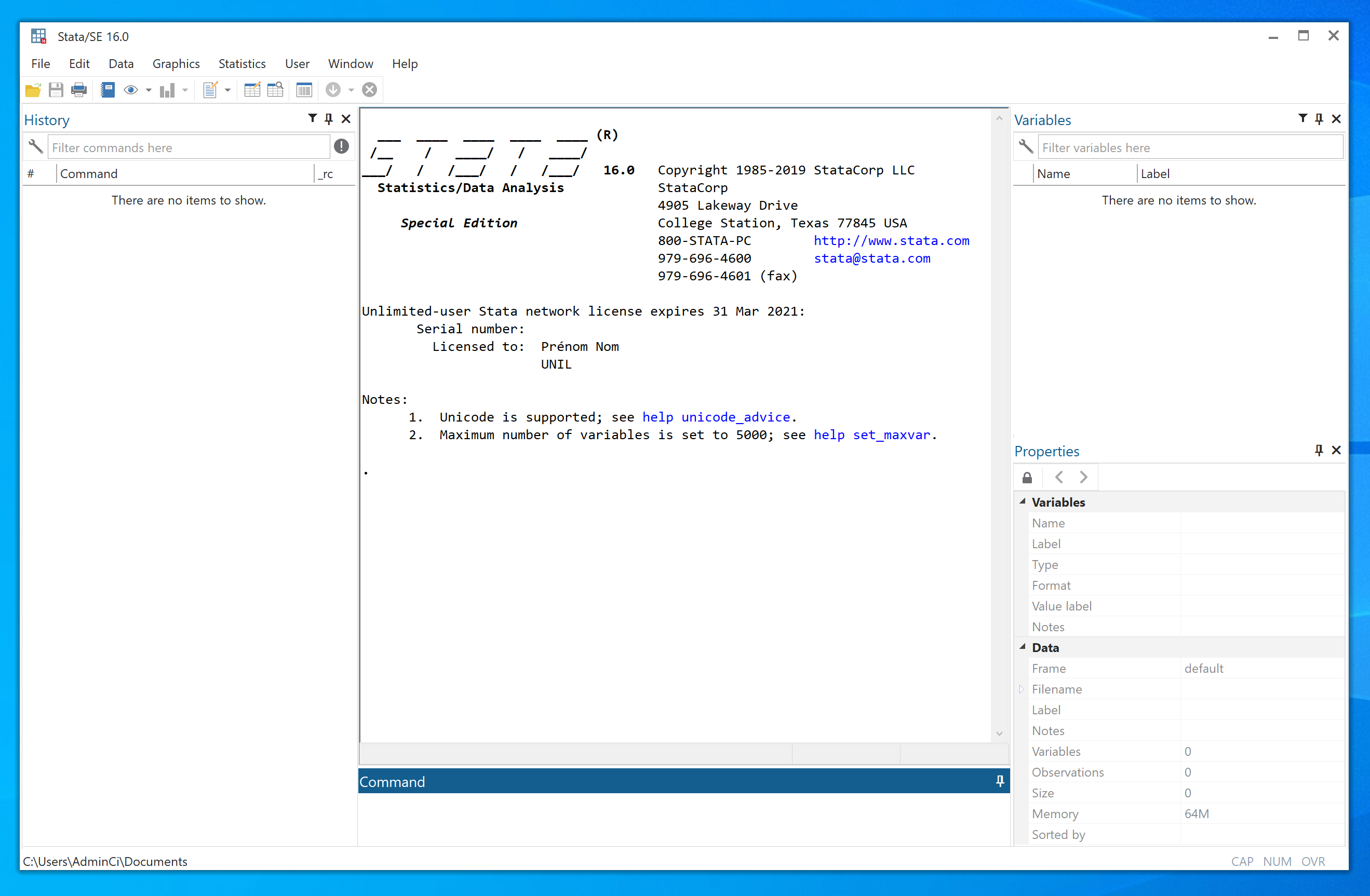Open the Data Editor (Edit) icon
Image resolution: width=1370 pixels, height=896 pixels.
(x=252, y=90)
